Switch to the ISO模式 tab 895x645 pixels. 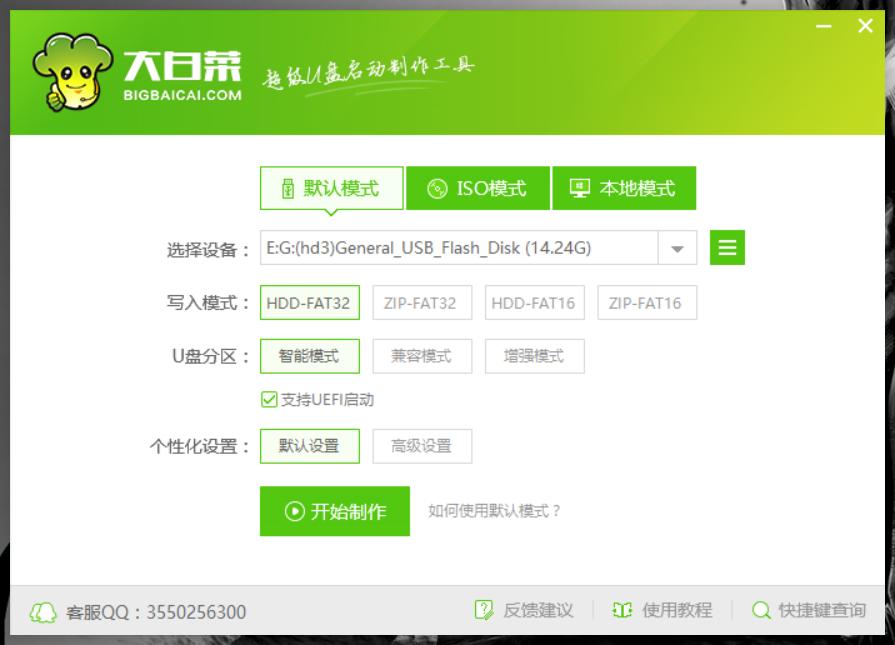[x=478, y=186]
